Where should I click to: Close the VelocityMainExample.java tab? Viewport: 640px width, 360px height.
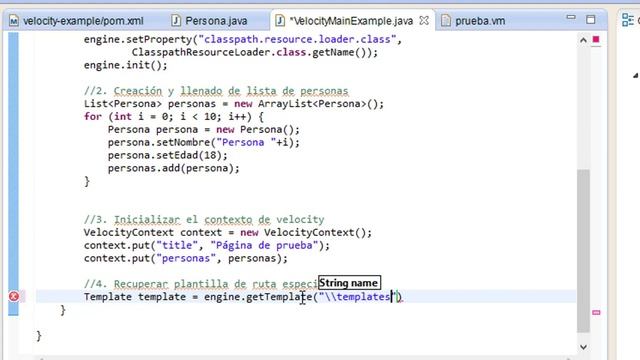pos(424,20)
